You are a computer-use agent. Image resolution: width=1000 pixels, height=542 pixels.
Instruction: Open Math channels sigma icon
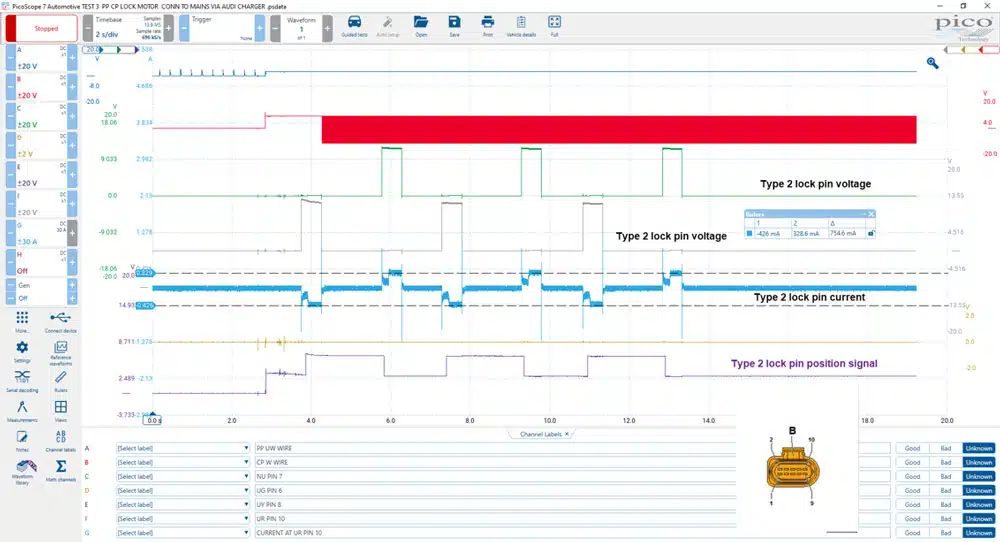pos(61,470)
